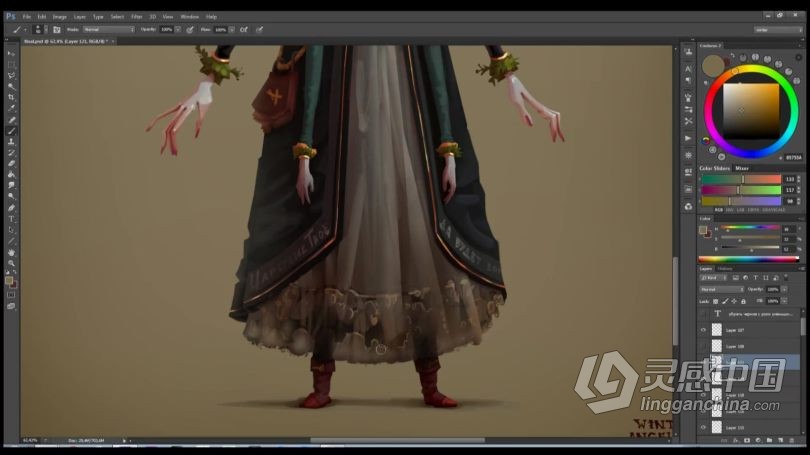810x455 pixels.
Task: Switch to the History tab
Action: (x=725, y=269)
